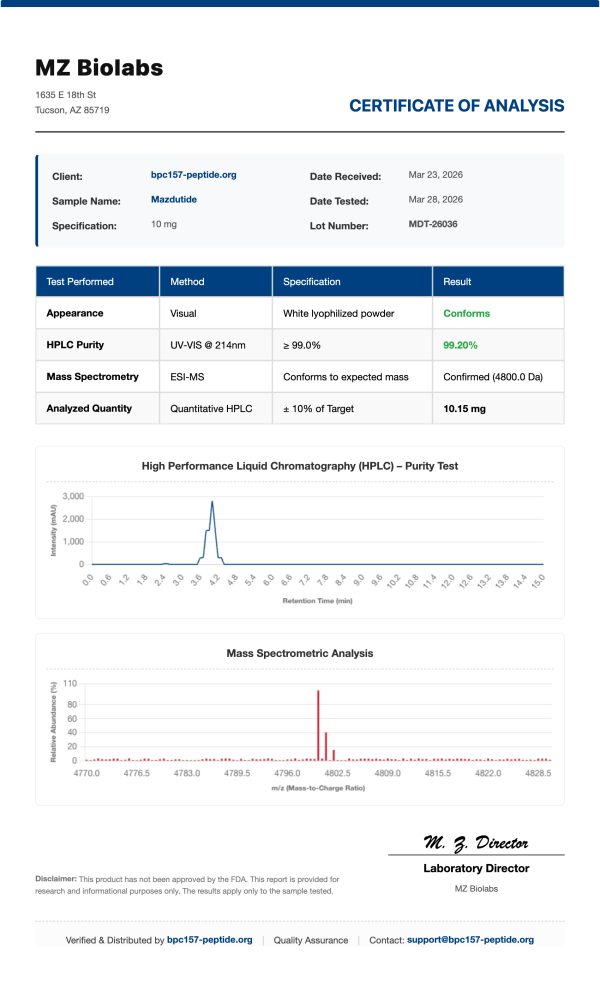This screenshot has width=600, height=990.
Task: Click the m/z (Mass-to-Charge Ratio) axis label
Action: pyautogui.click(x=318, y=788)
